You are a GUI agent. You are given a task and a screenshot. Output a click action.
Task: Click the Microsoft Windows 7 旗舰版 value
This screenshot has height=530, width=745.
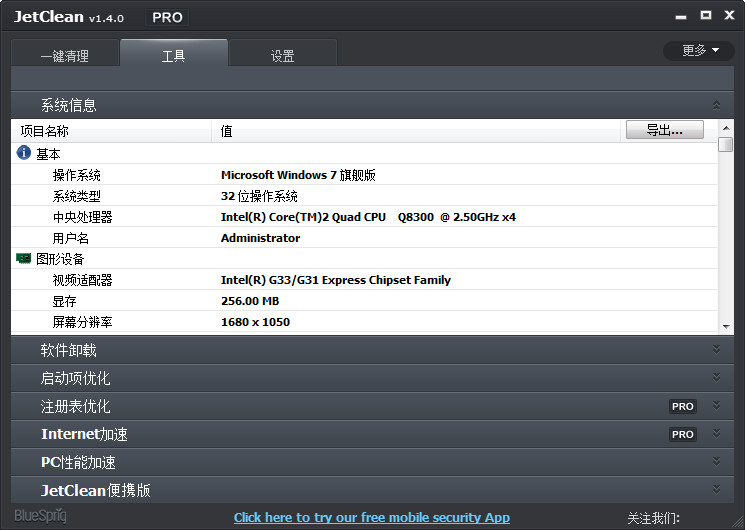[298, 175]
